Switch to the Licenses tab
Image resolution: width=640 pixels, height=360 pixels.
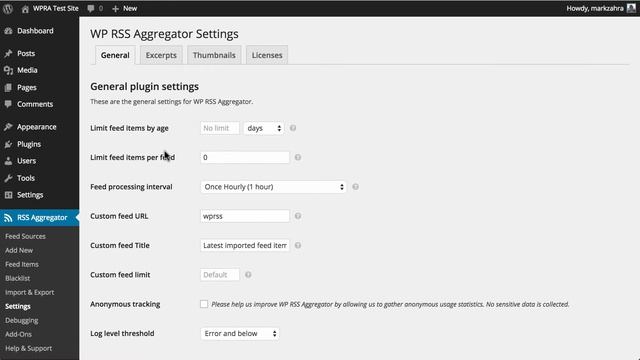pyautogui.click(x=267, y=55)
